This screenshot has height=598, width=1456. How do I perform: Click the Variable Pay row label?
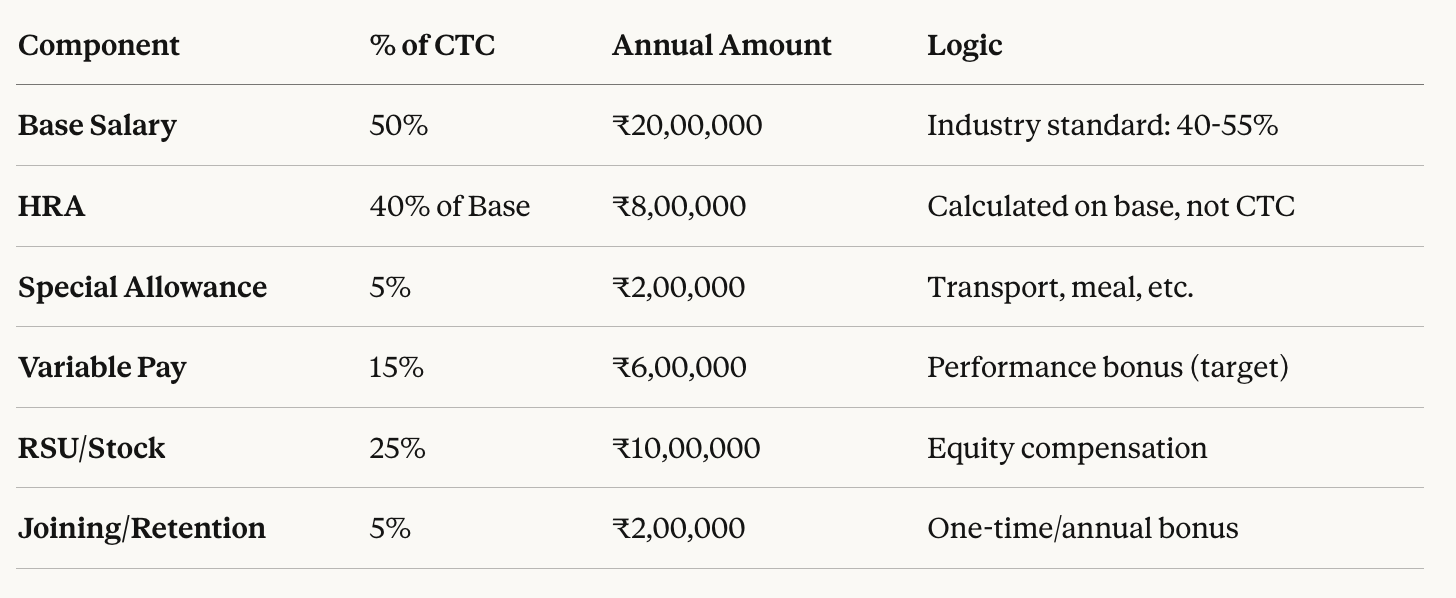[x=102, y=367]
